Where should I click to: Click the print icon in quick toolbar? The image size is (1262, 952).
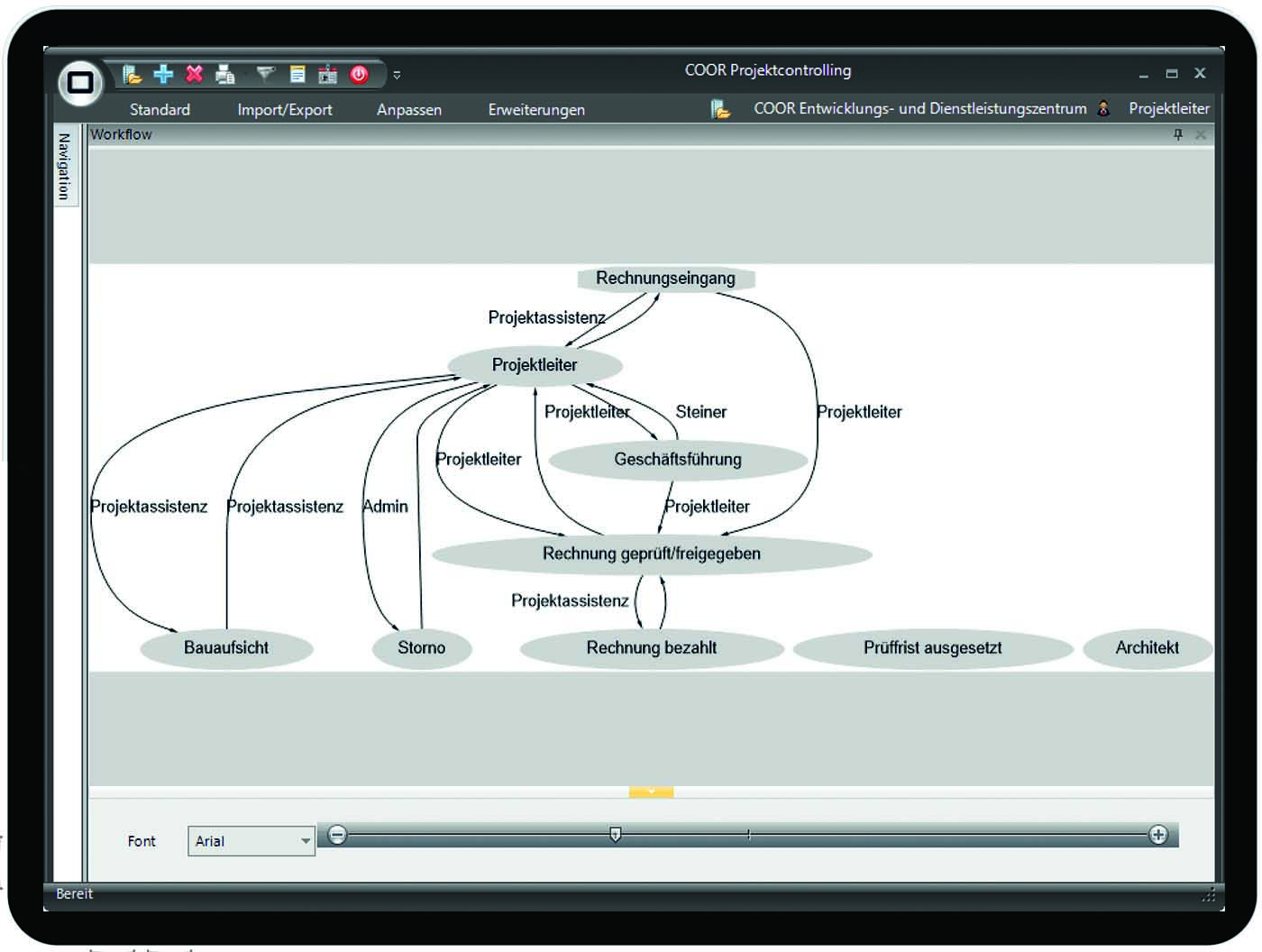[x=225, y=75]
